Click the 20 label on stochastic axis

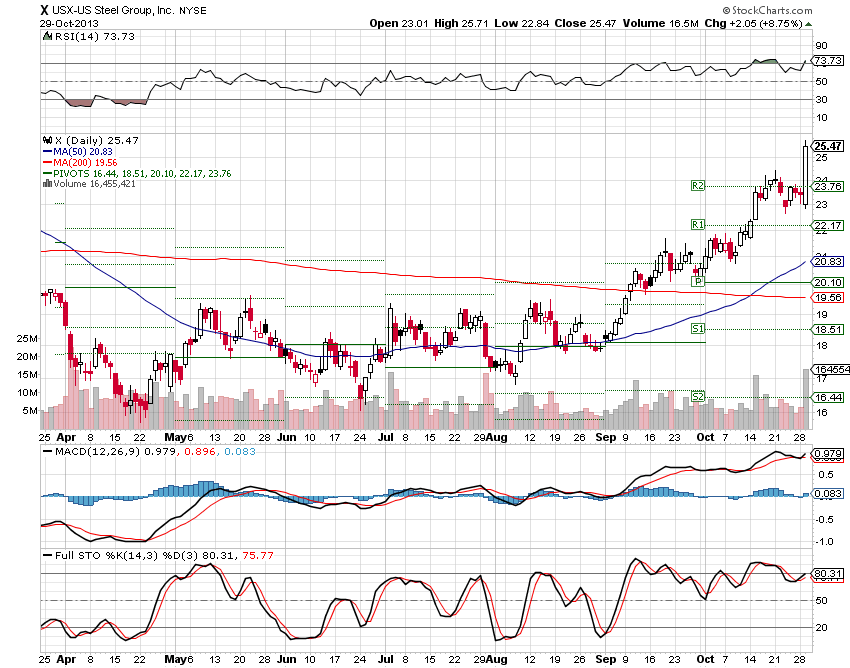tap(822, 627)
